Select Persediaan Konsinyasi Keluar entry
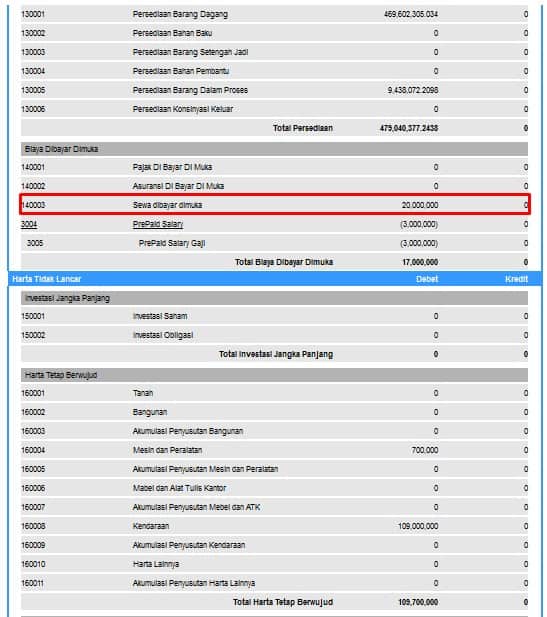This screenshot has width=547, height=617. point(183,109)
